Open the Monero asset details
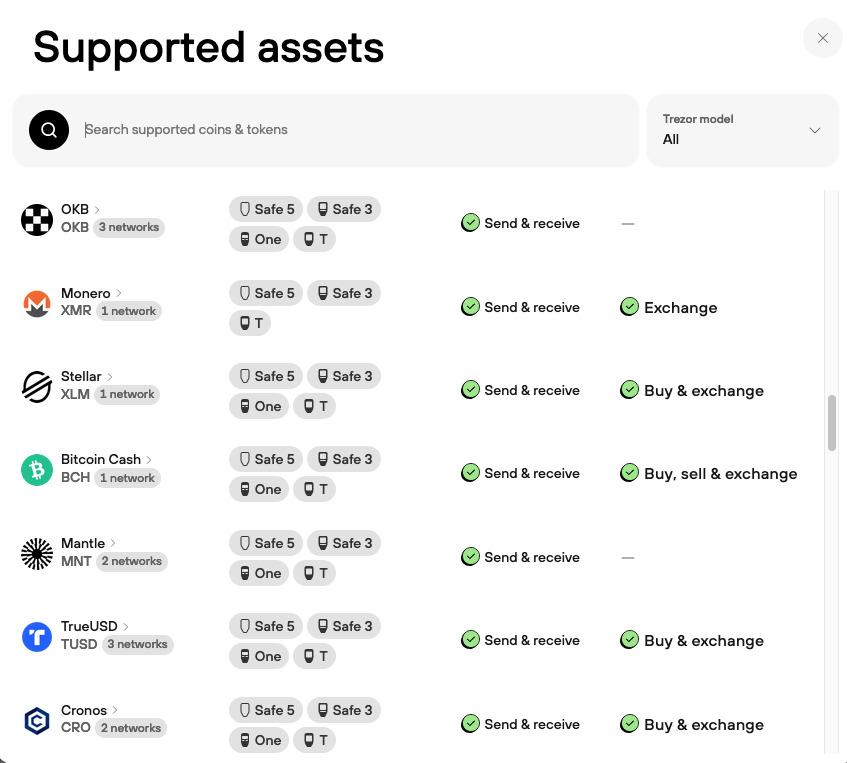Image resolution: width=847 pixels, height=763 pixels. [x=91, y=293]
